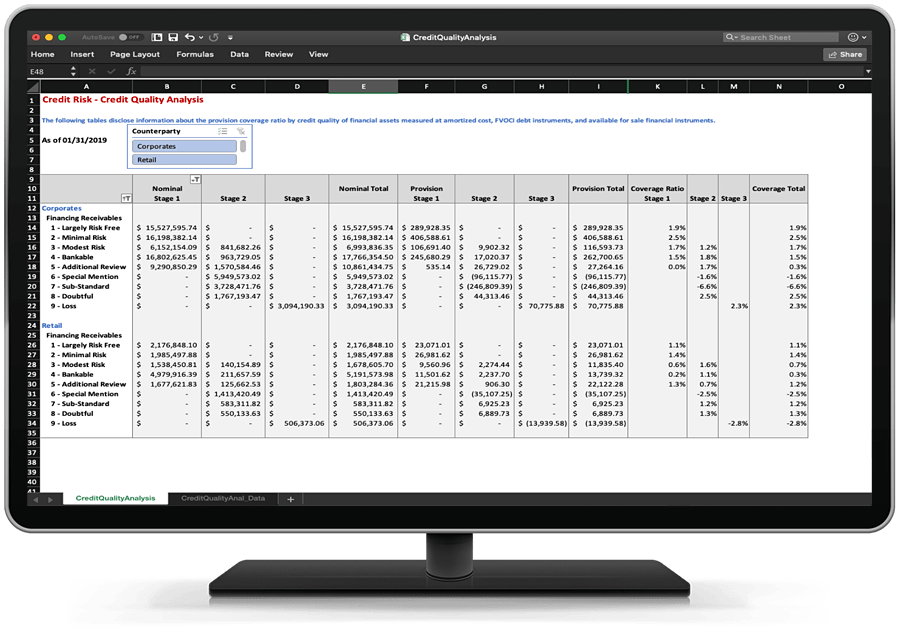Expand the formula bar with the arrow
The height and width of the screenshot is (629, 900).
click(868, 71)
